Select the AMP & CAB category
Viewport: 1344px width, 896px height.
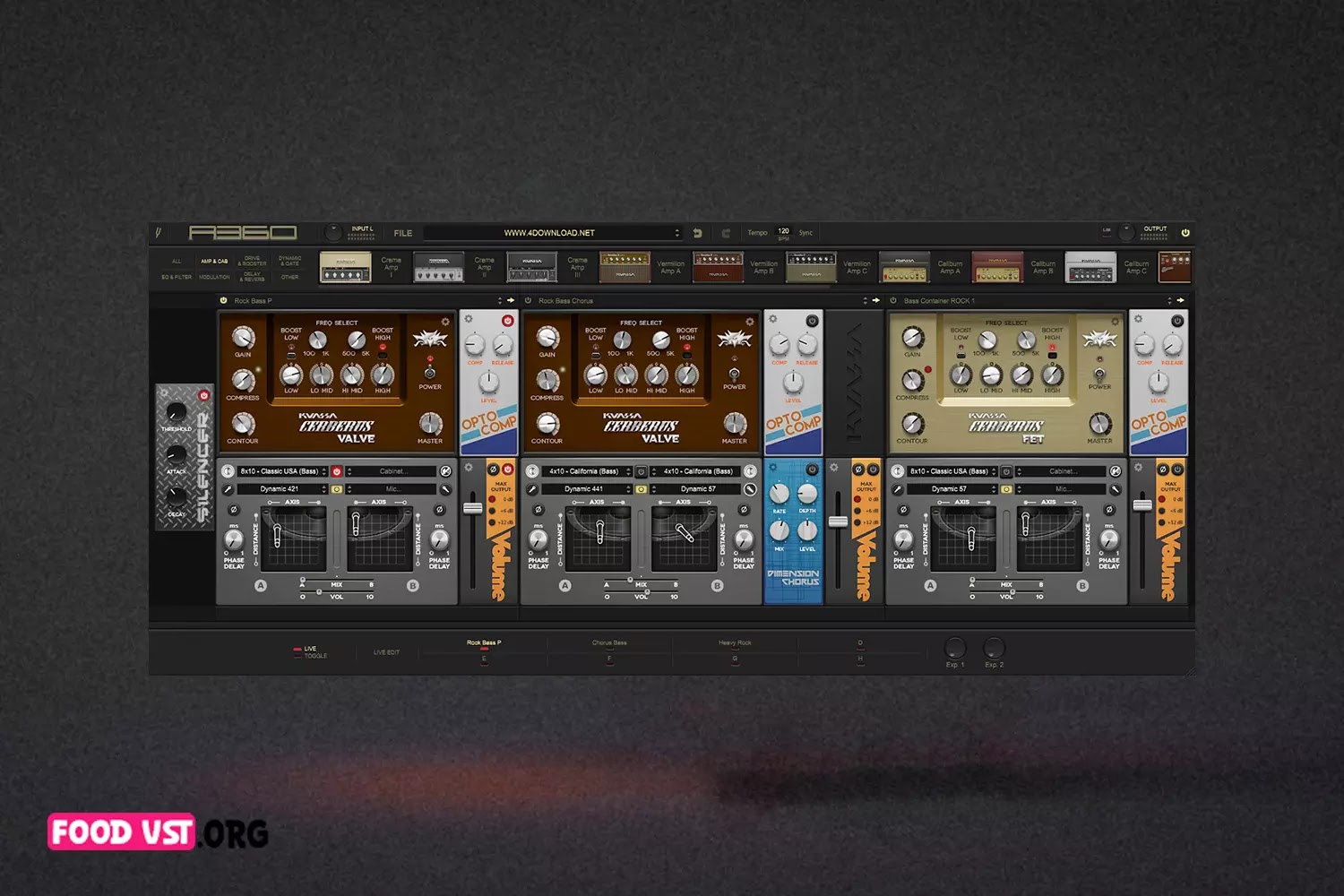coord(214,262)
